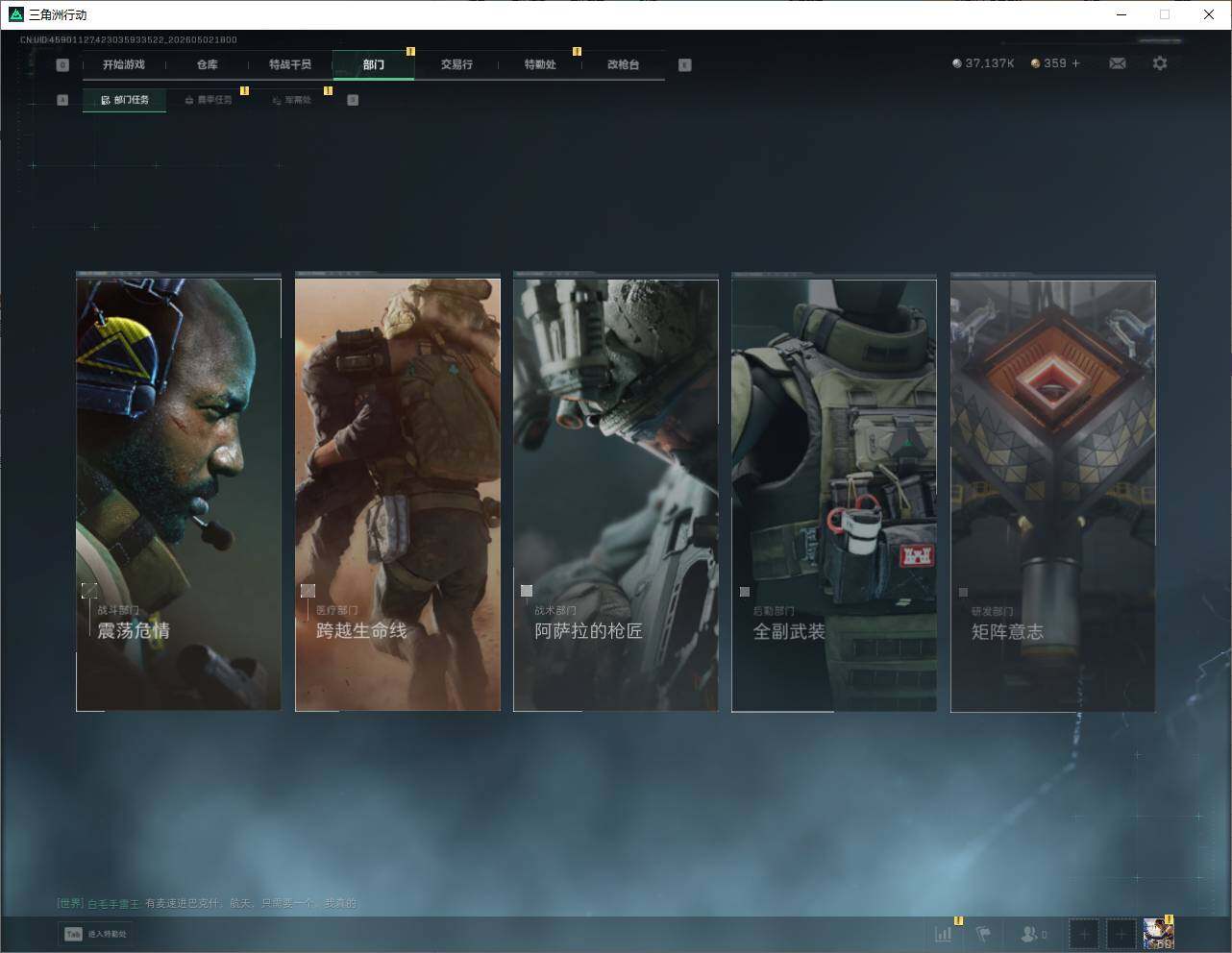Click the 三角洲行动 app logo in title bar
1232x953 pixels.
[x=15, y=14]
